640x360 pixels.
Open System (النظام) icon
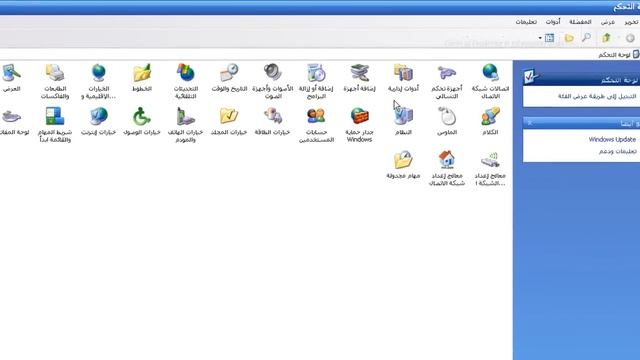[x=403, y=116]
